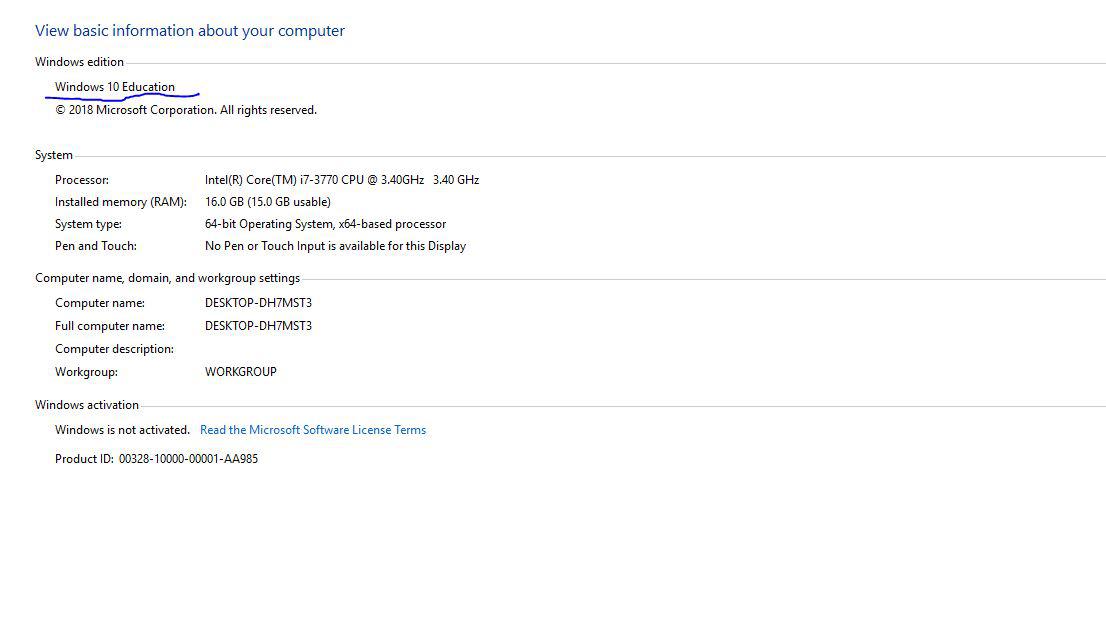Click the Product ID number text
The height and width of the screenshot is (642, 1106).
click(188, 459)
